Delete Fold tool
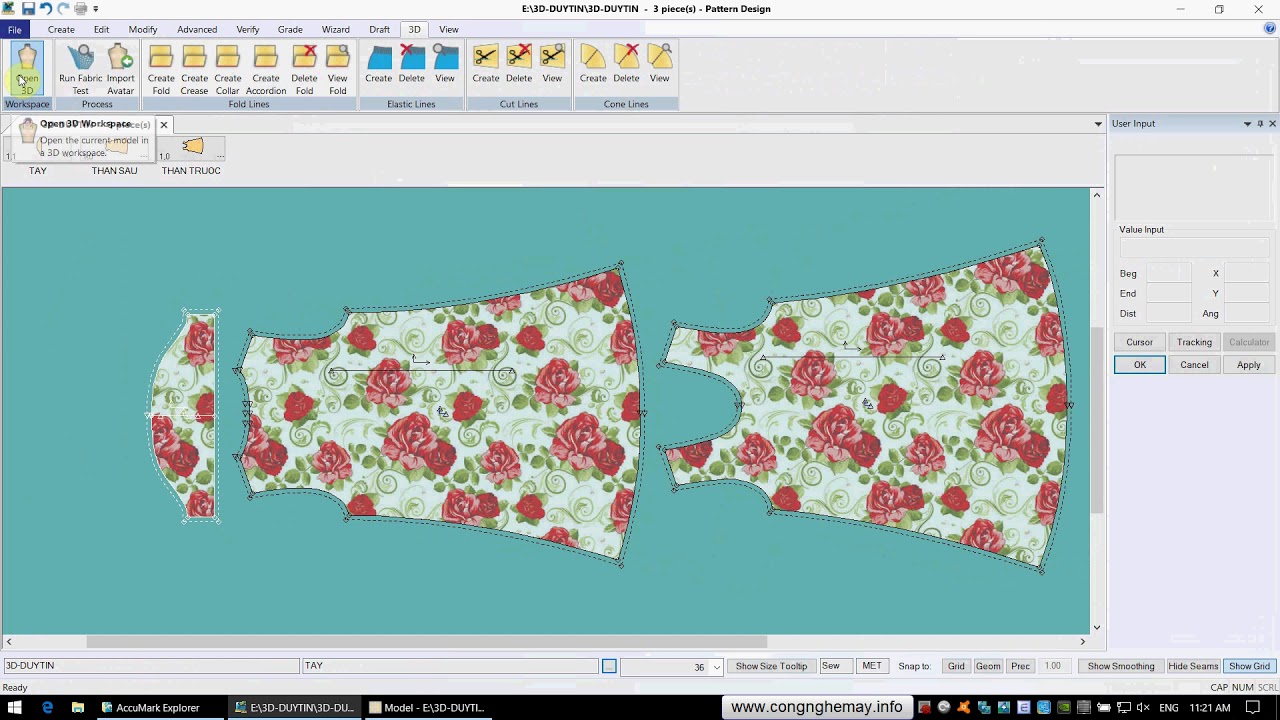Screen dimensions: 1280x720 (304, 69)
